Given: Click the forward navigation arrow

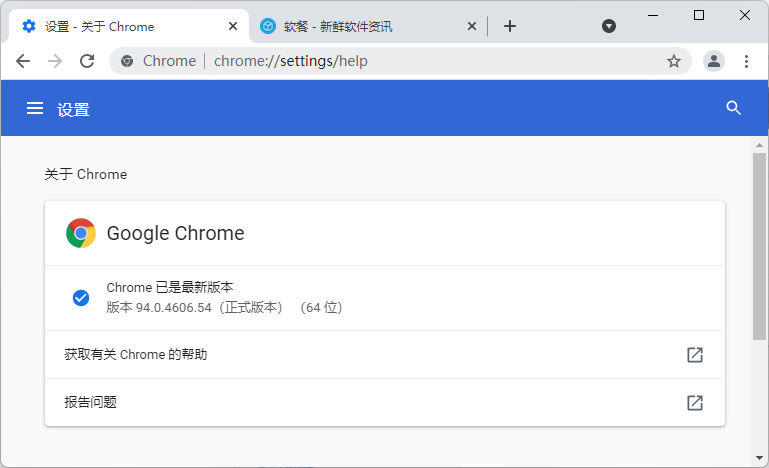Looking at the screenshot, I should [x=55, y=61].
